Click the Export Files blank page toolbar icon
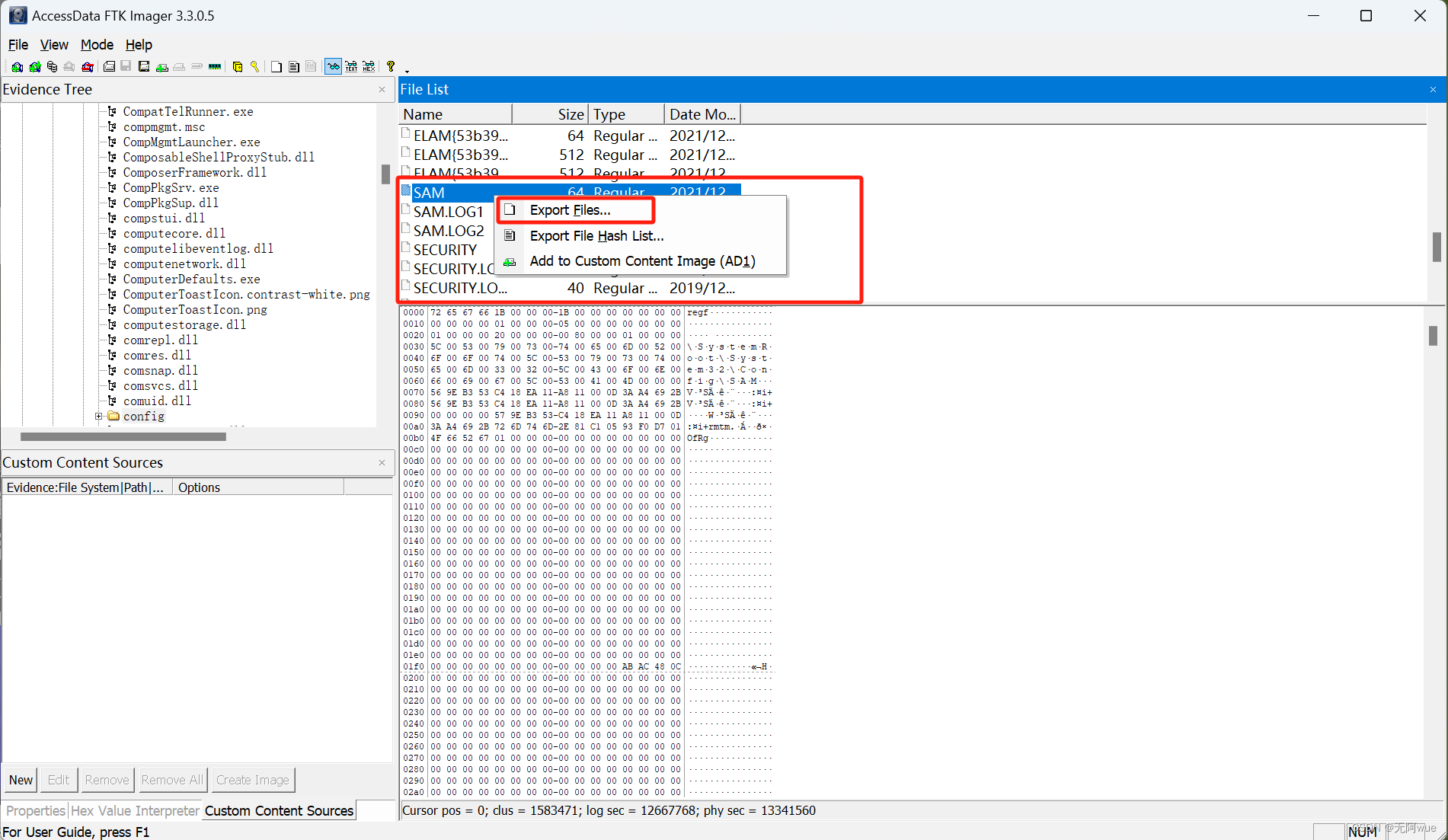The width and height of the screenshot is (1448, 840). pyautogui.click(x=276, y=67)
